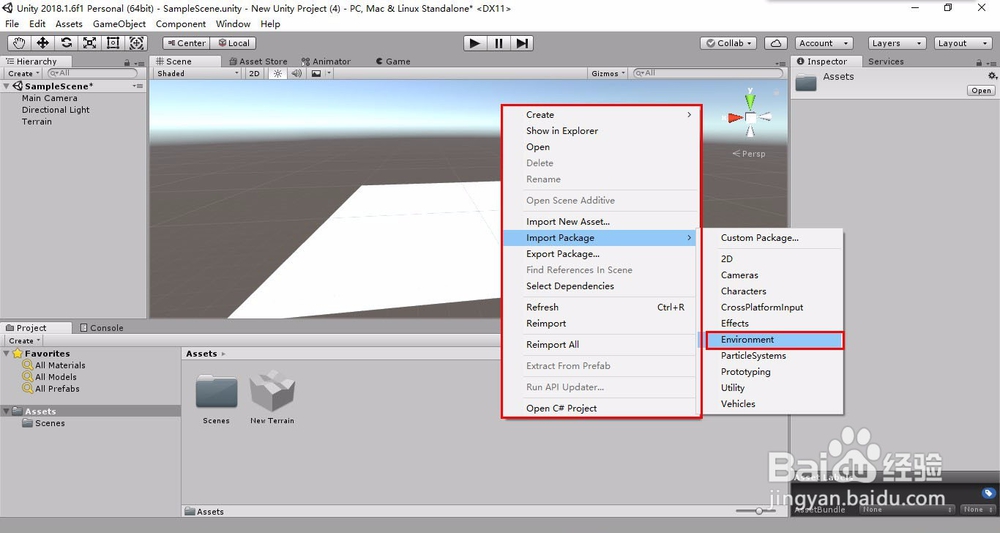
Task: Open the Component menu
Action: point(180,24)
